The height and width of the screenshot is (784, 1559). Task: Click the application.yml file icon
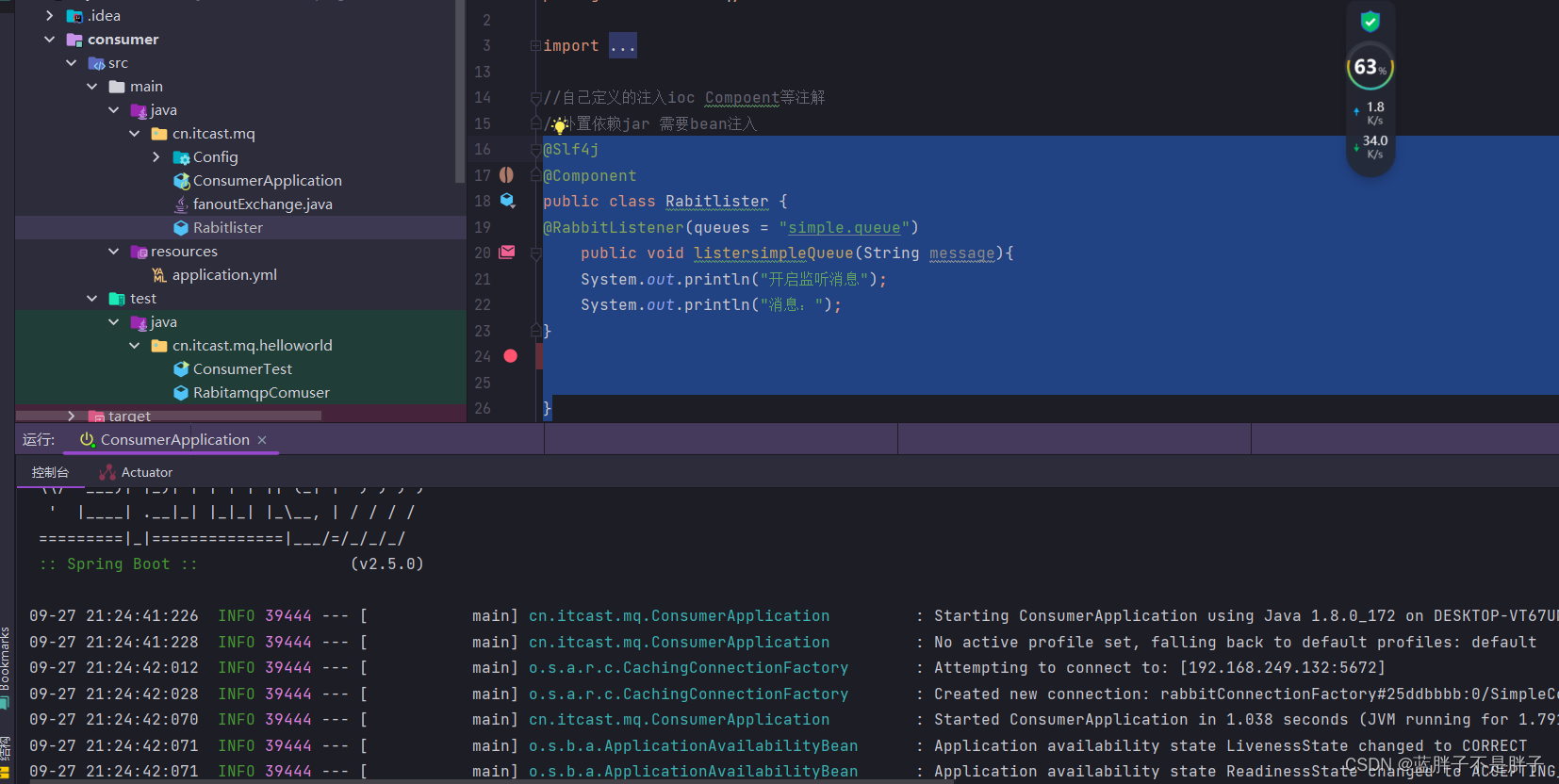[x=159, y=275]
